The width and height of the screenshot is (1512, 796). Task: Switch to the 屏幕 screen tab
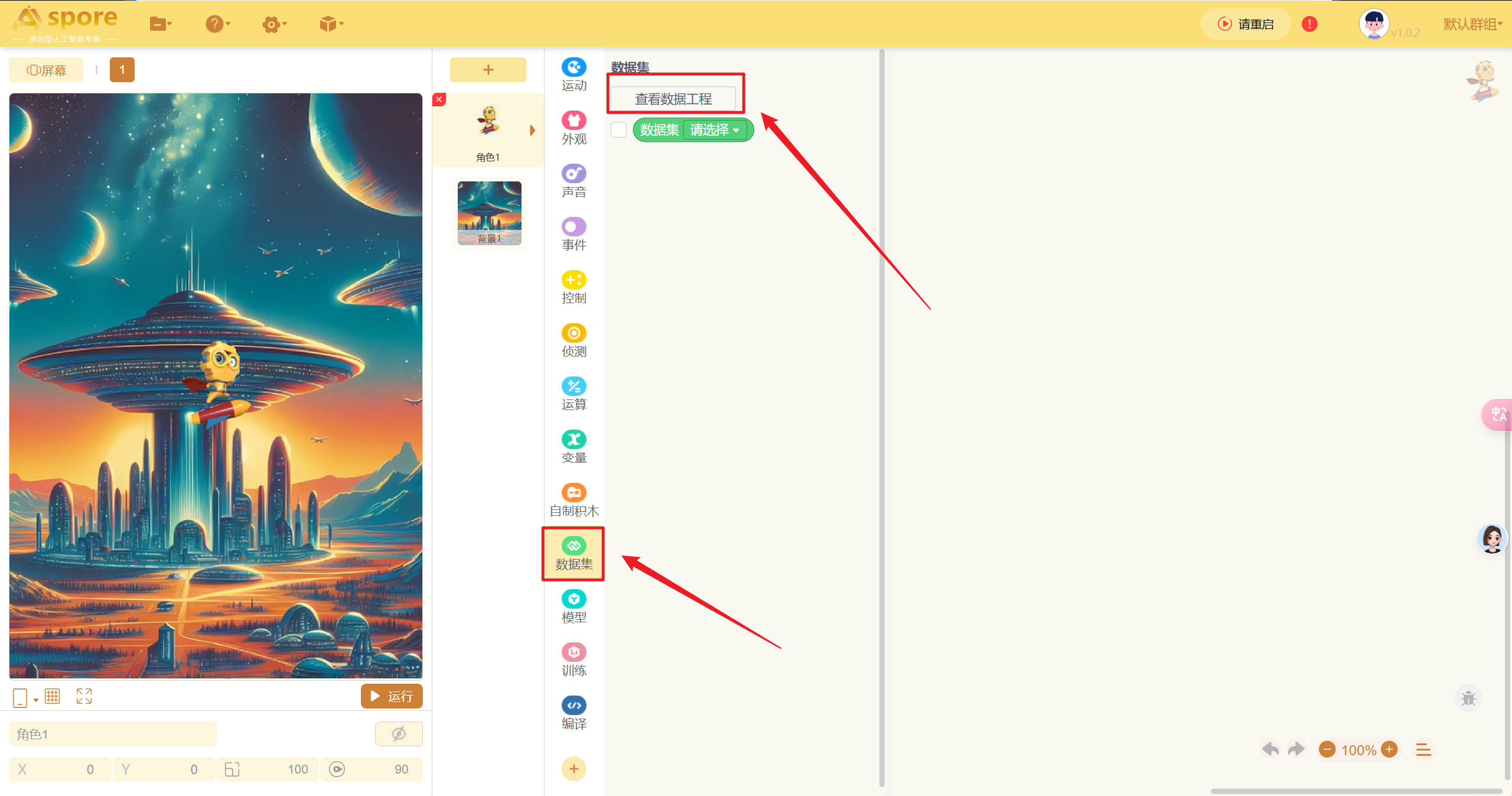coord(46,70)
